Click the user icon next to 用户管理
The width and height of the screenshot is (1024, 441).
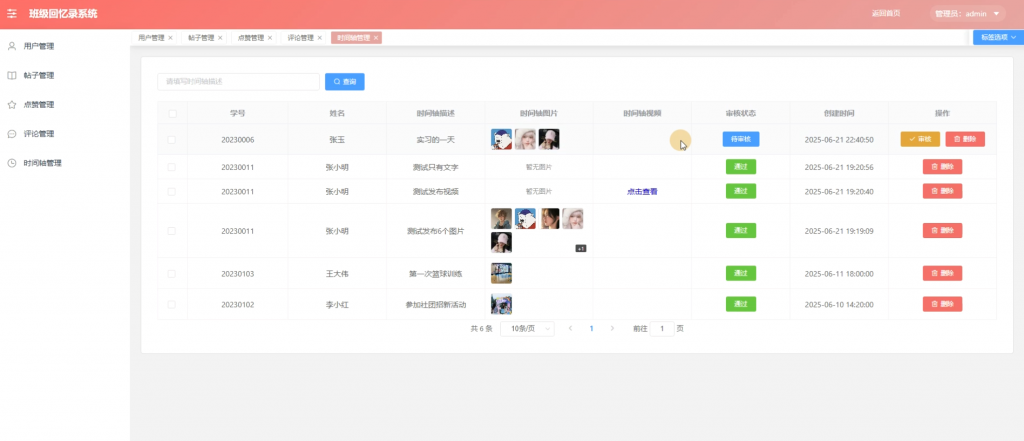coord(12,46)
